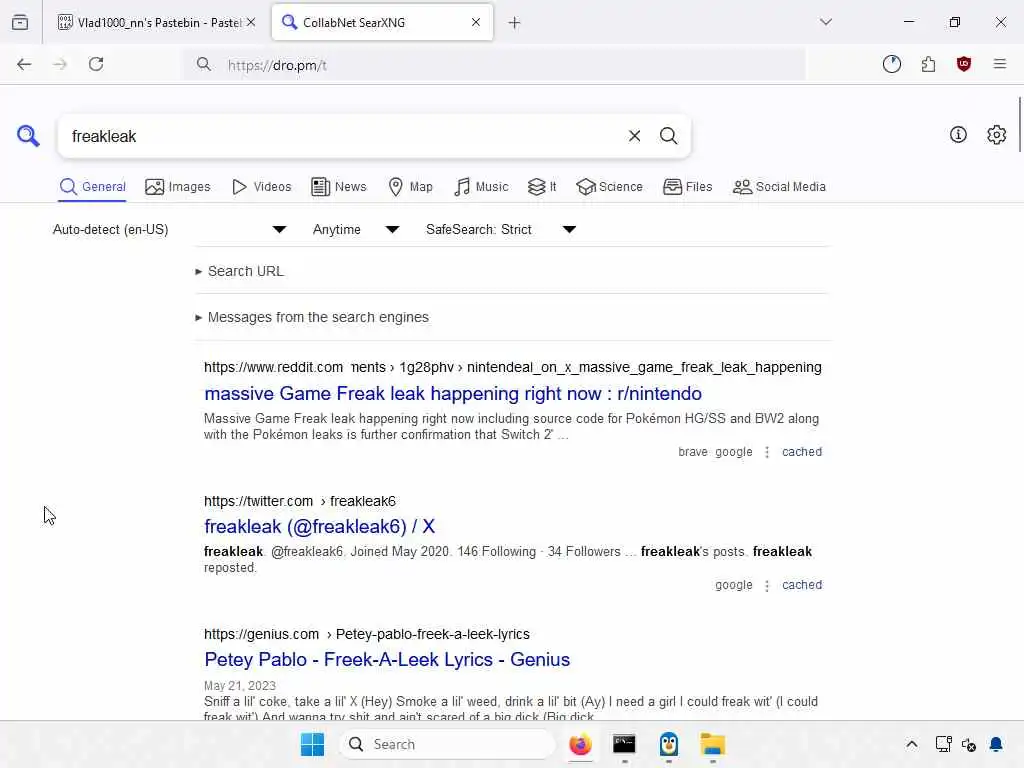
Task: Select the Videos search category
Action: (x=262, y=187)
